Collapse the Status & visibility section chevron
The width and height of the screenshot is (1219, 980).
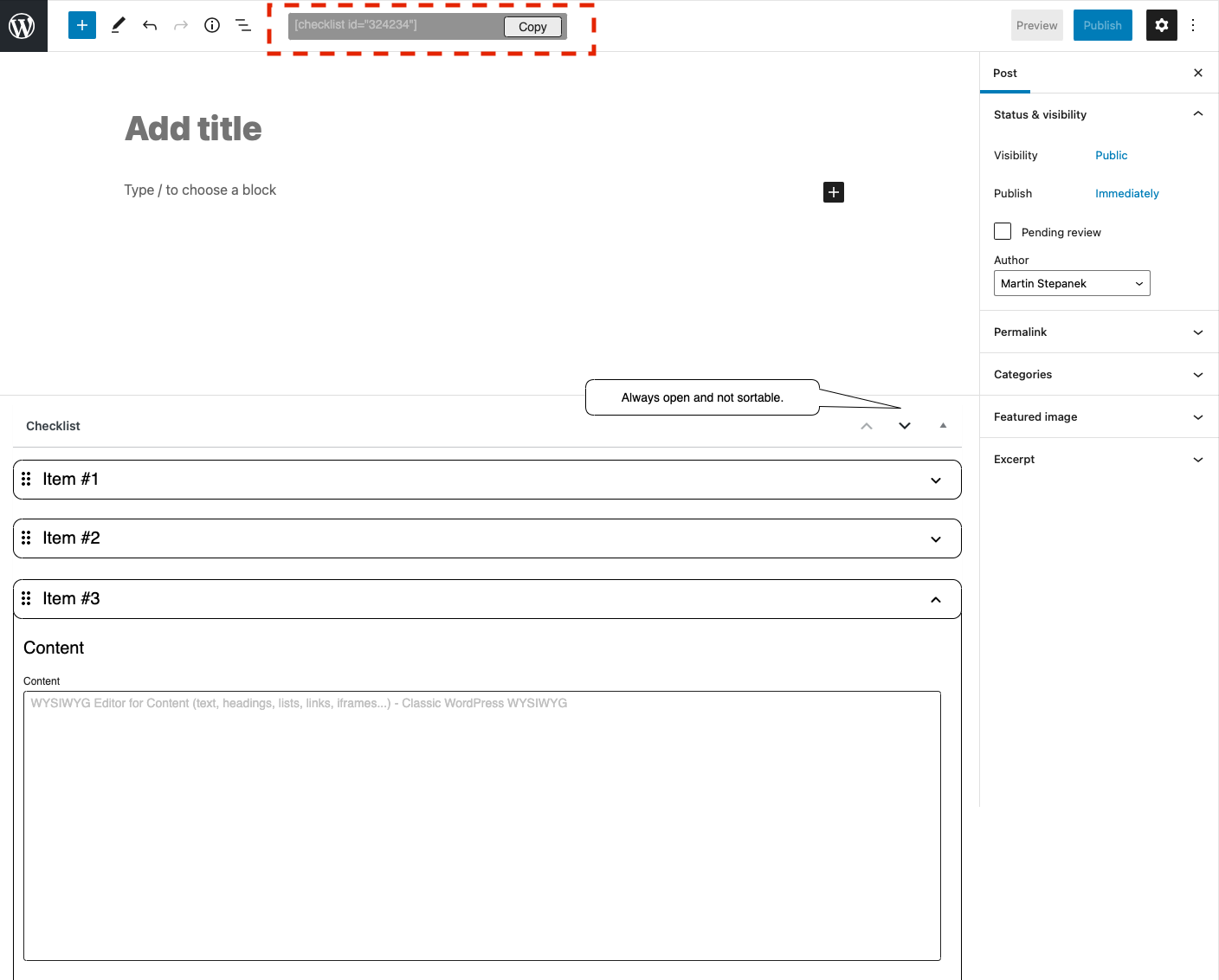click(x=1197, y=113)
